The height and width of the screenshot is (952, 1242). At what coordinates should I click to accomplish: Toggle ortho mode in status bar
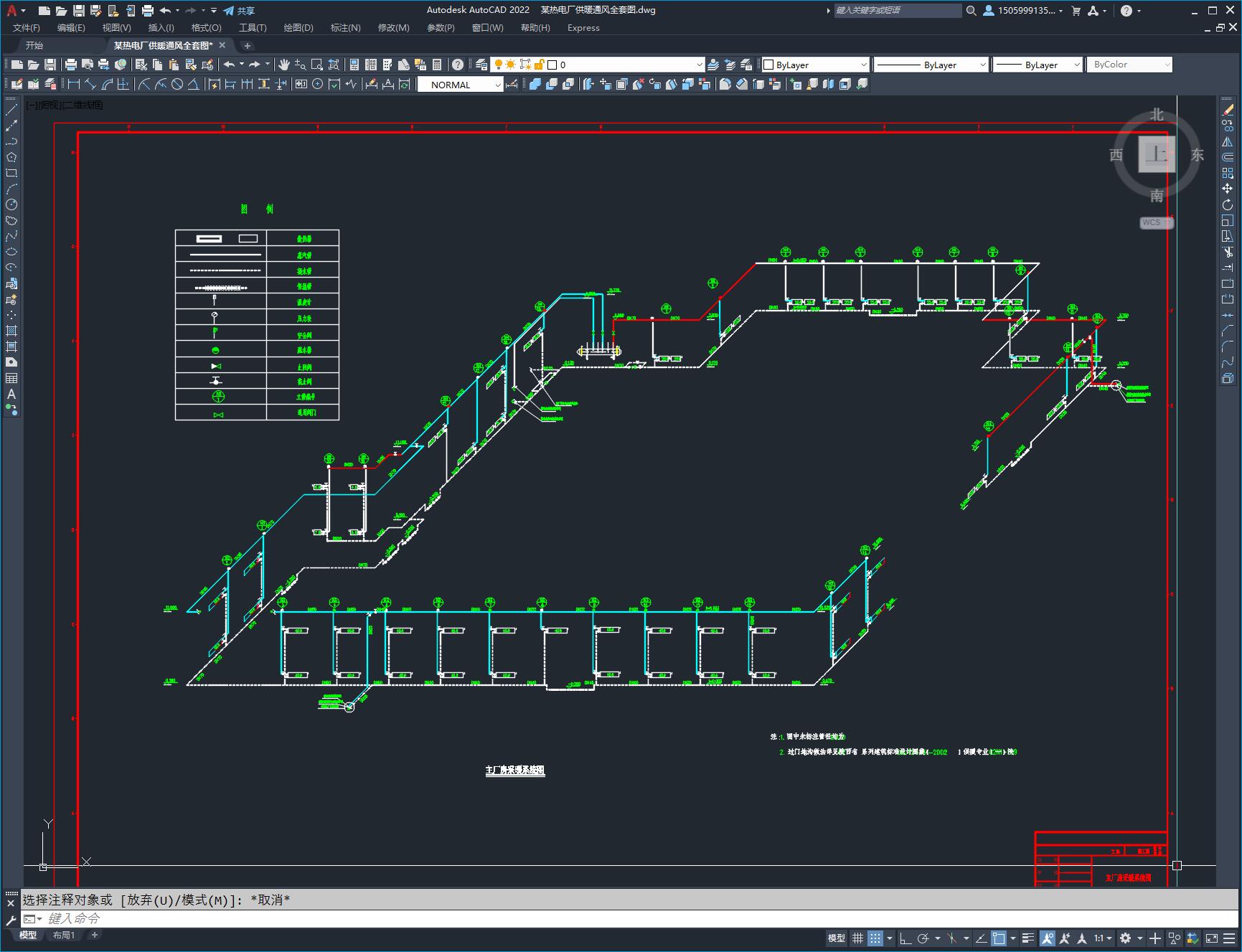(x=905, y=938)
